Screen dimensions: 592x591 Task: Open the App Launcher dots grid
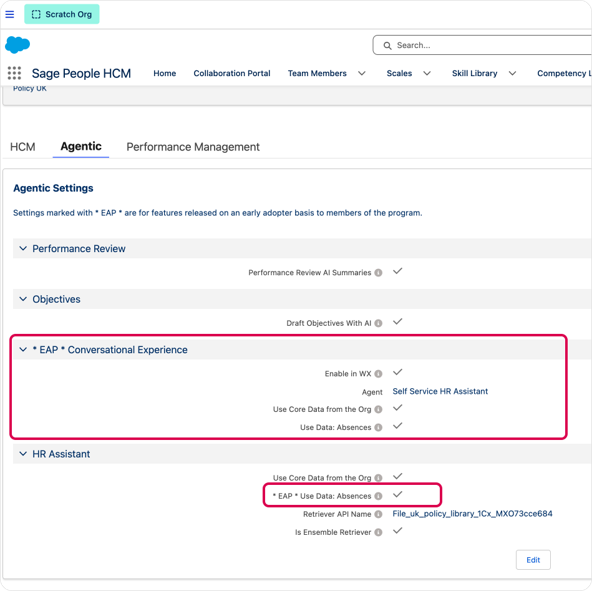pos(14,73)
